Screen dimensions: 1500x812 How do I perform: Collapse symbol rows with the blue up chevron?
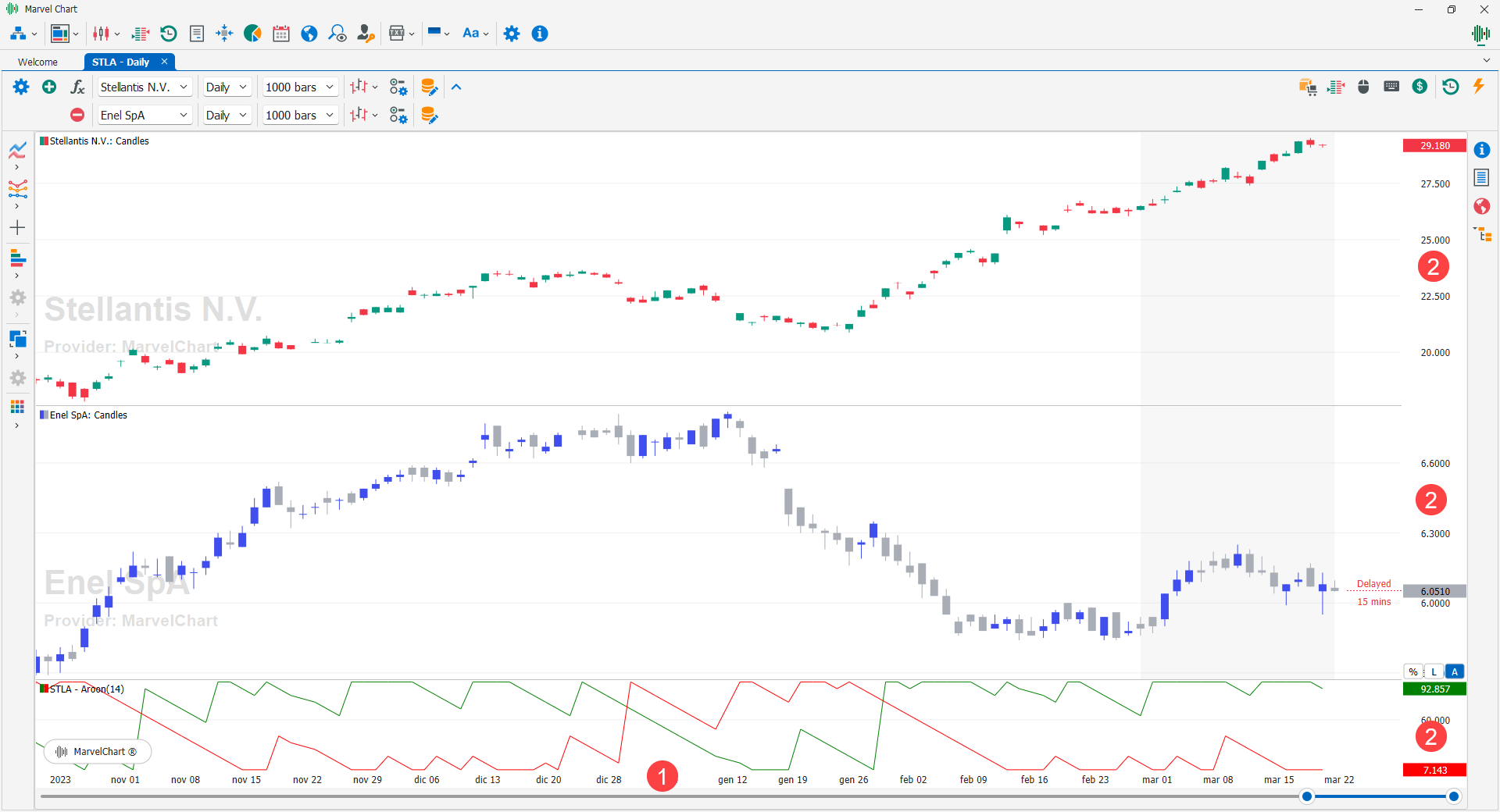pyautogui.click(x=457, y=87)
